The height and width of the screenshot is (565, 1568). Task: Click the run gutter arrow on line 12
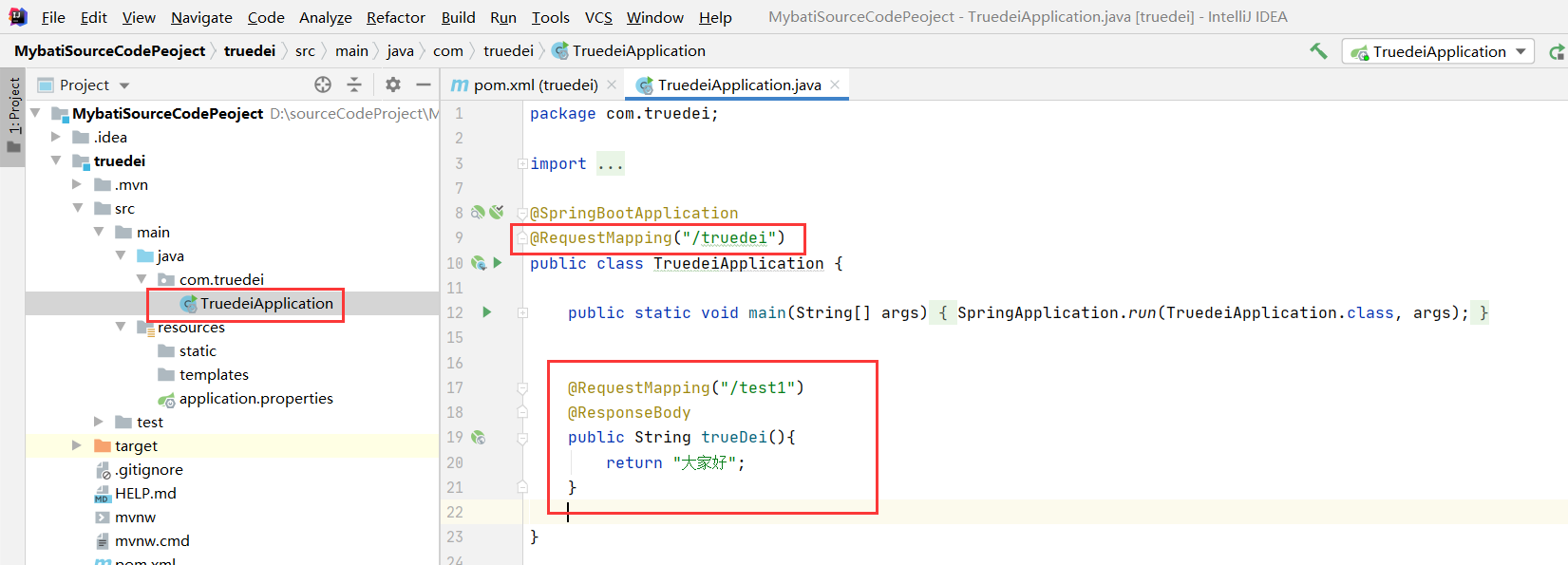click(487, 312)
